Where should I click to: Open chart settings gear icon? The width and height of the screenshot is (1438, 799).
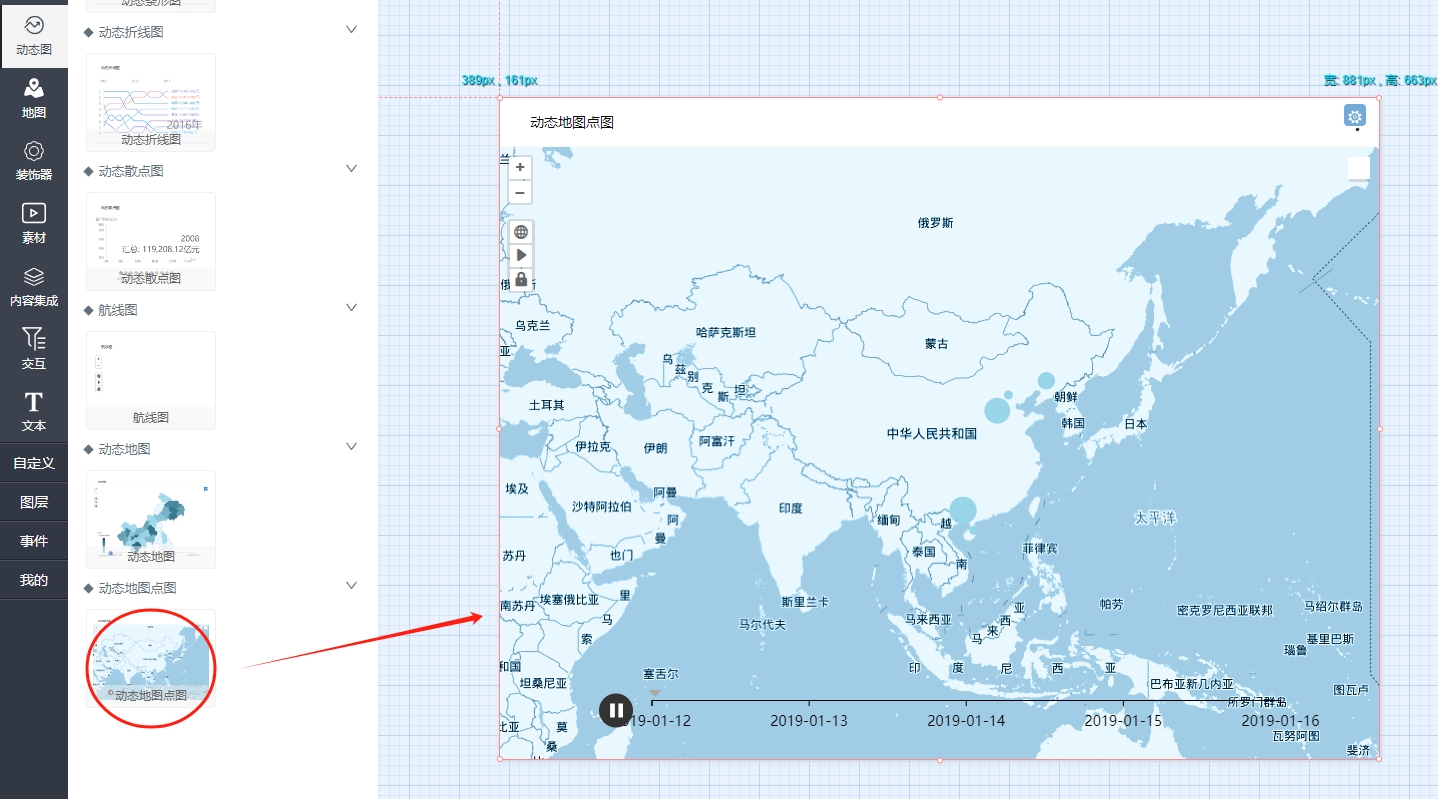[1355, 116]
